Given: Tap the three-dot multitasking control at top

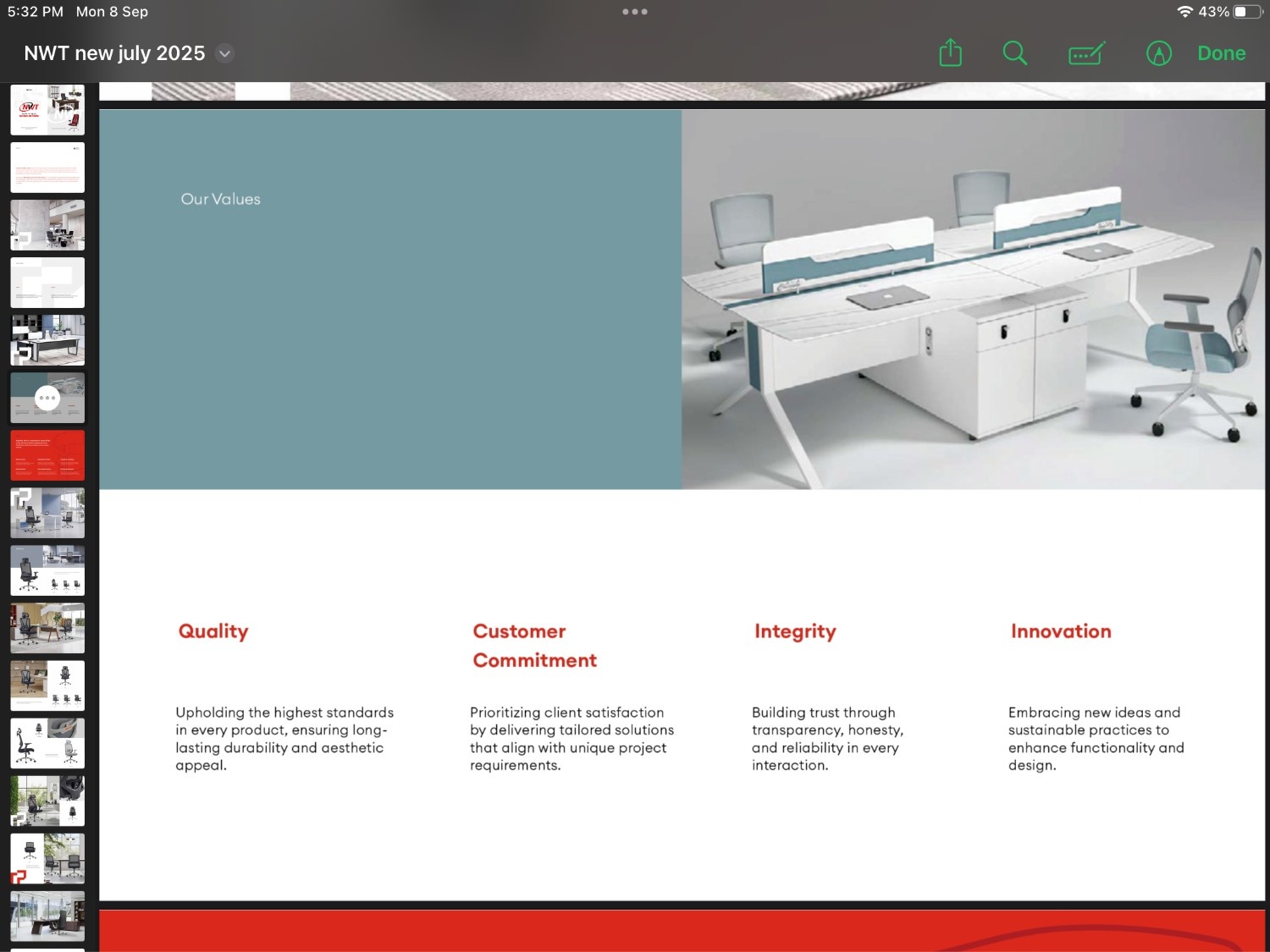Looking at the screenshot, I should point(634,12).
